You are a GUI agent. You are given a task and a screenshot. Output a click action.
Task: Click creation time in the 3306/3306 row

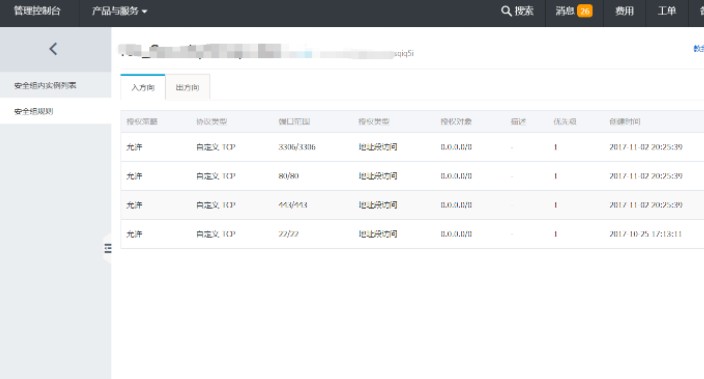click(x=646, y=147)
